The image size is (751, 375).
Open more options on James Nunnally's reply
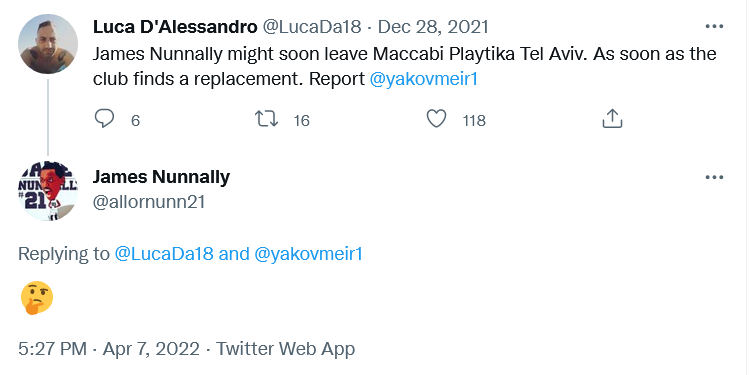714,178
